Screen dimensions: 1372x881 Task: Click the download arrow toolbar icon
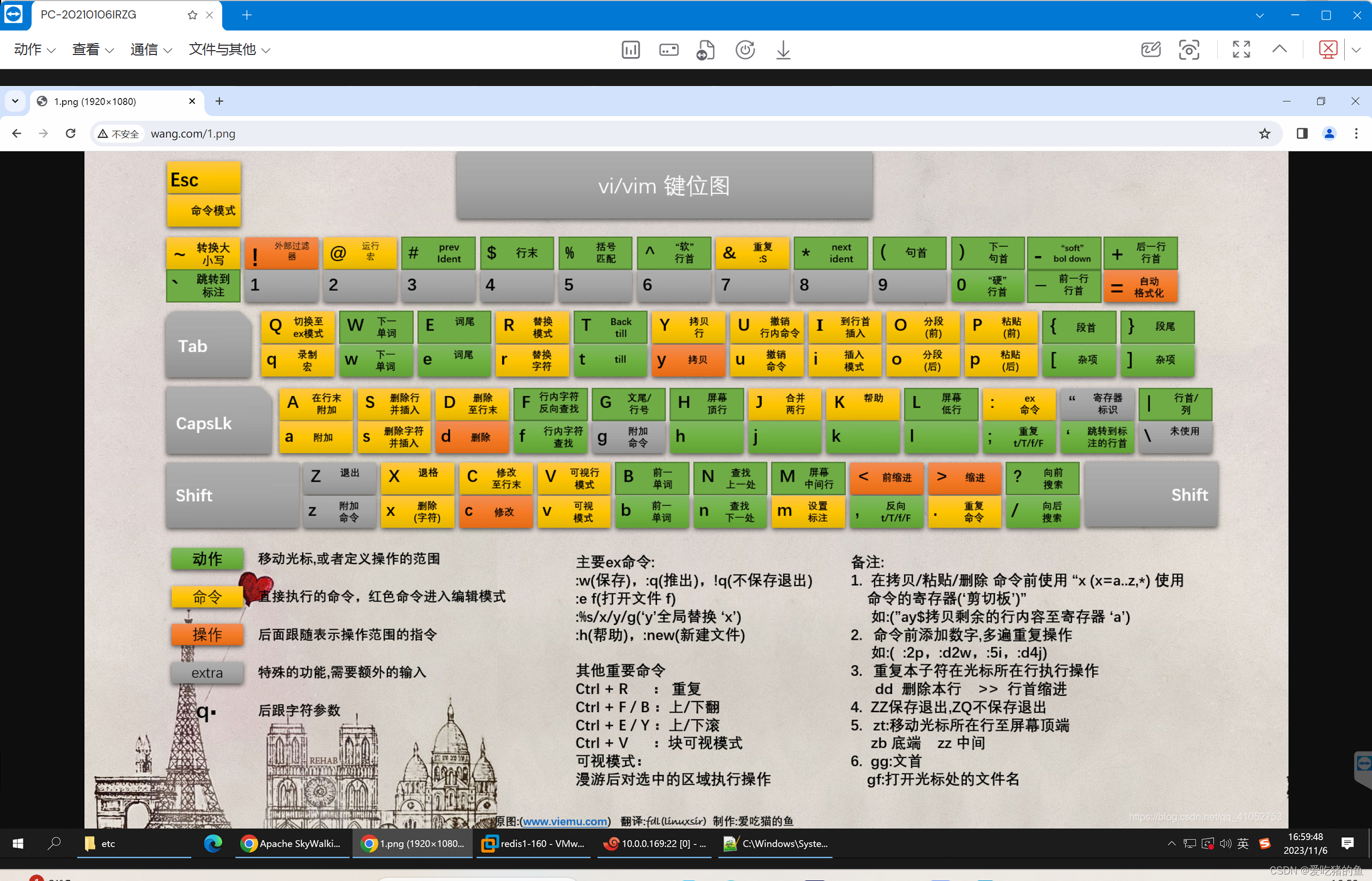tap(783, 50)
